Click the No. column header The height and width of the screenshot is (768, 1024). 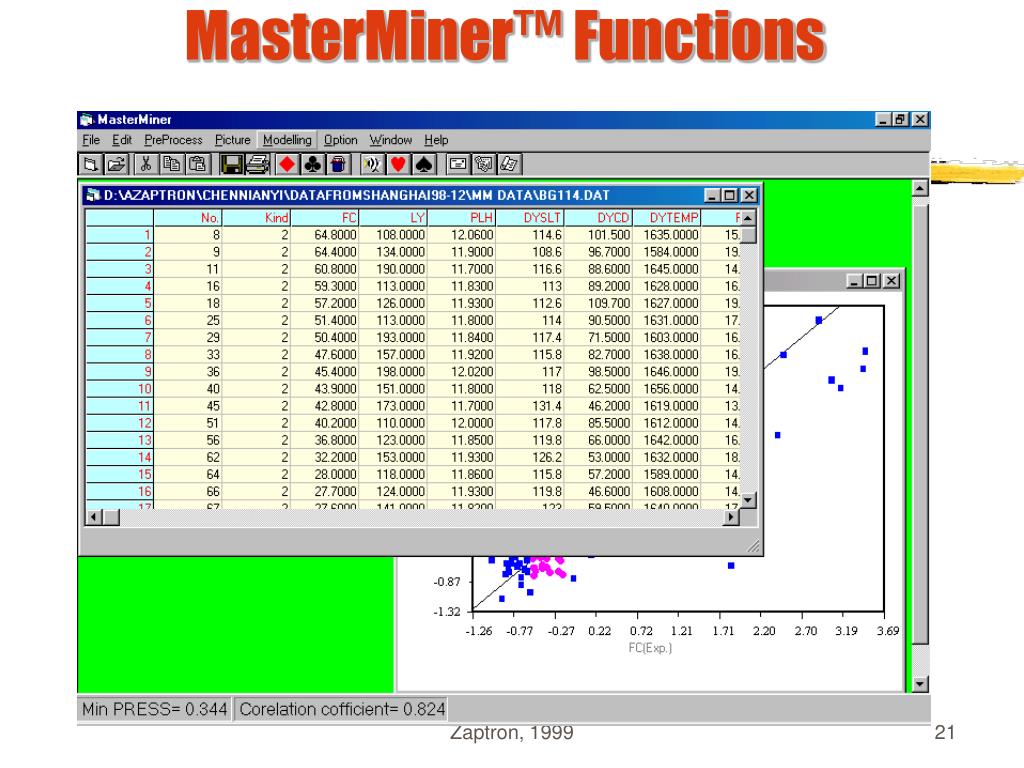187,217
